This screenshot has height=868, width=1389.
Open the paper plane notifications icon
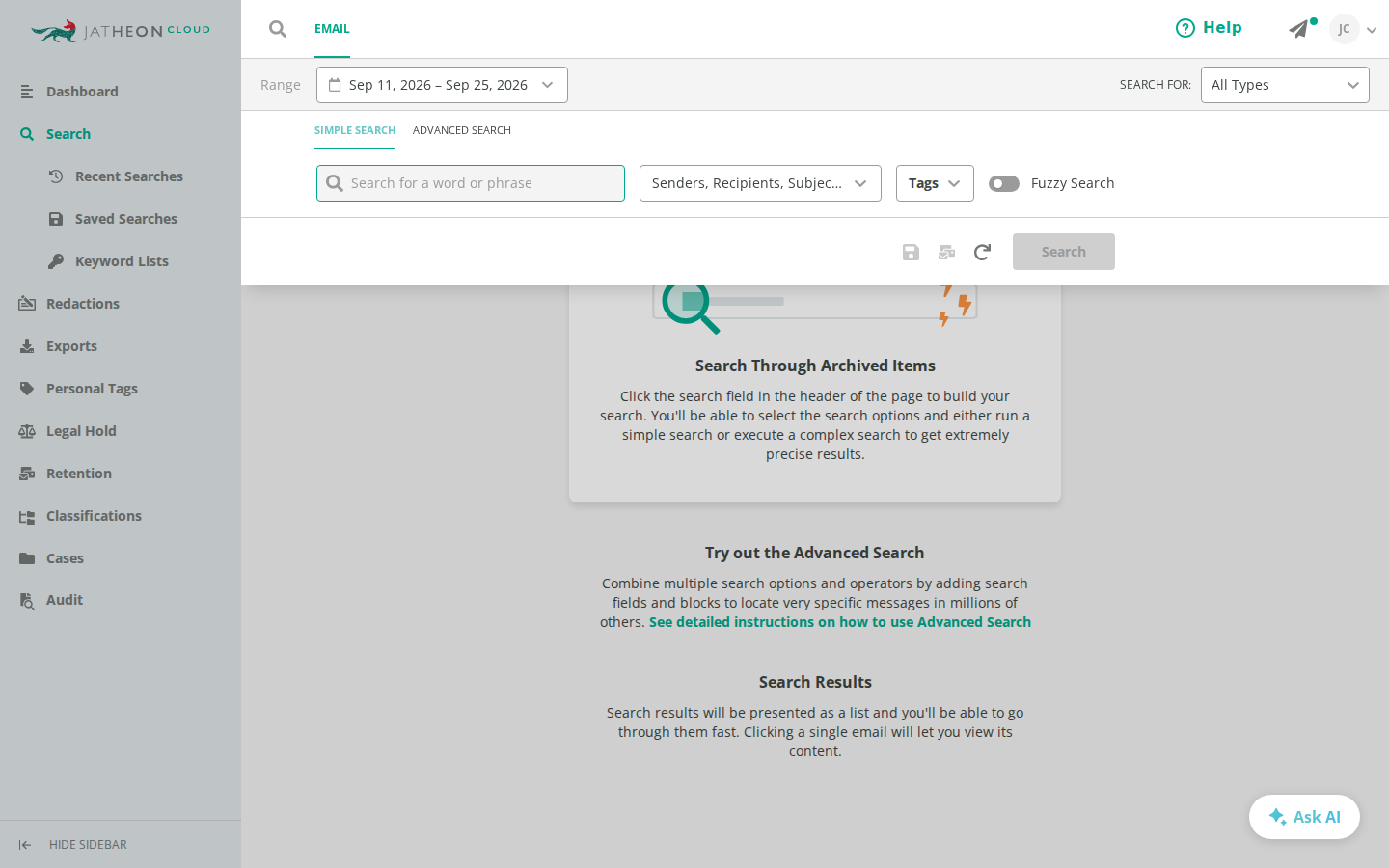[1299, 29]
